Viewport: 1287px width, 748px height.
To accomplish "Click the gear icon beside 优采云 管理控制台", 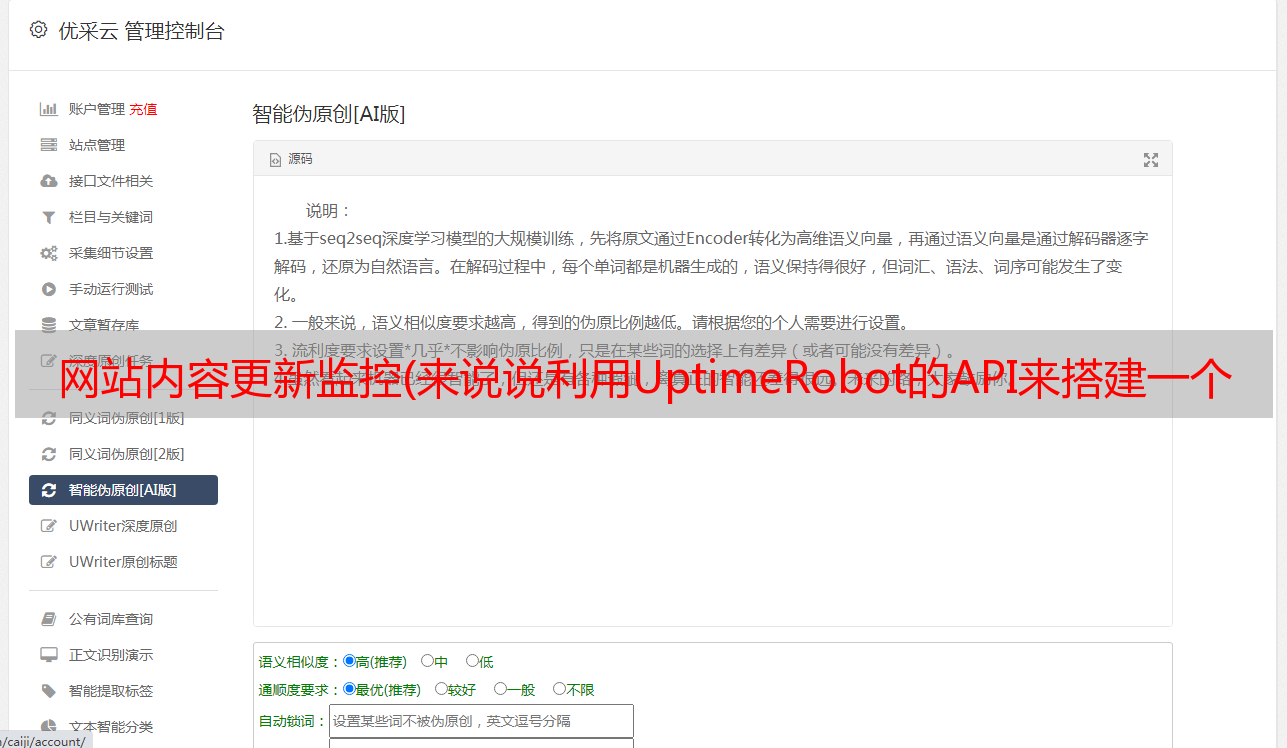I will [39, 30].
